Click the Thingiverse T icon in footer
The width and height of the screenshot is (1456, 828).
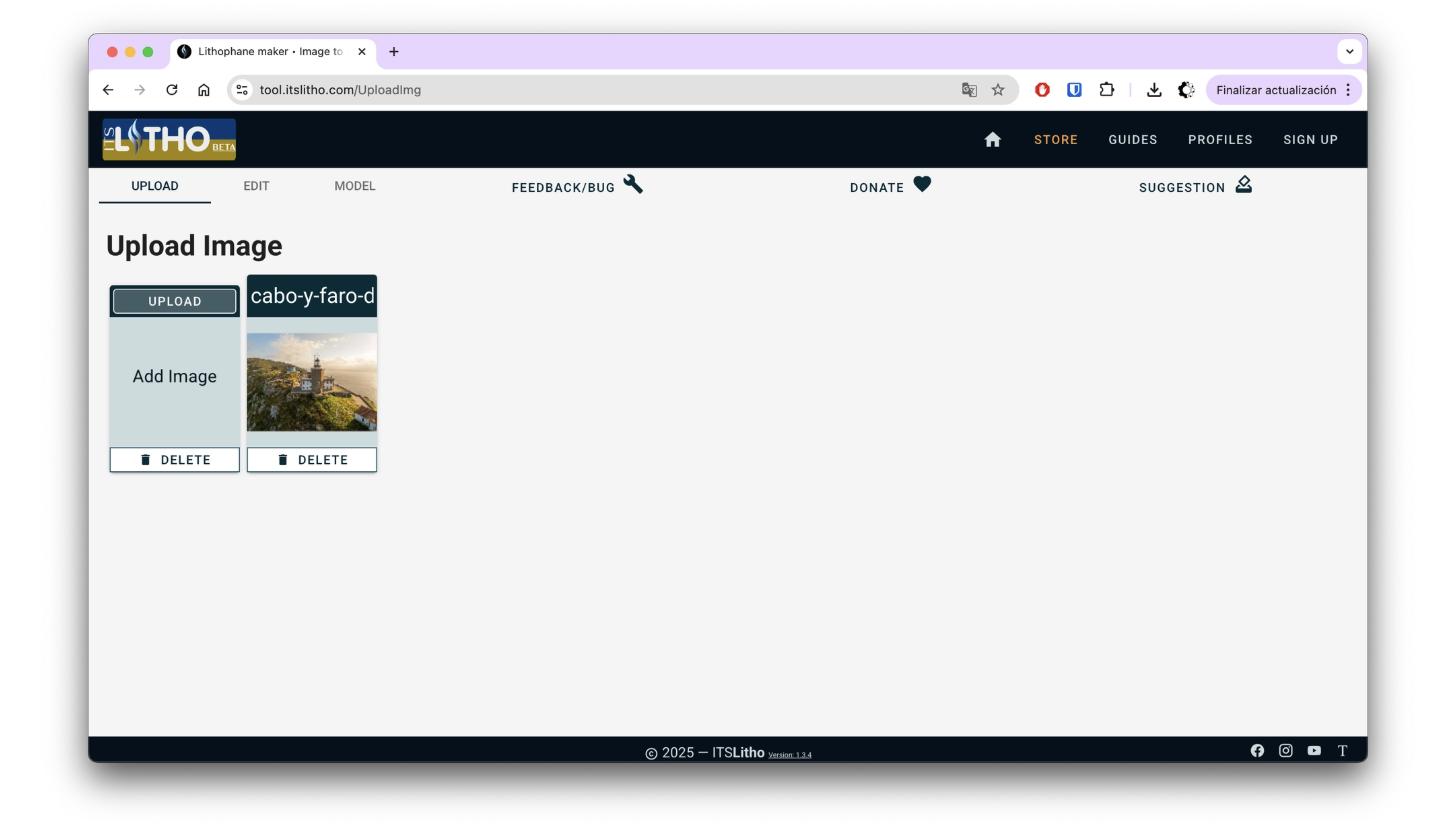pos(1343,751)
